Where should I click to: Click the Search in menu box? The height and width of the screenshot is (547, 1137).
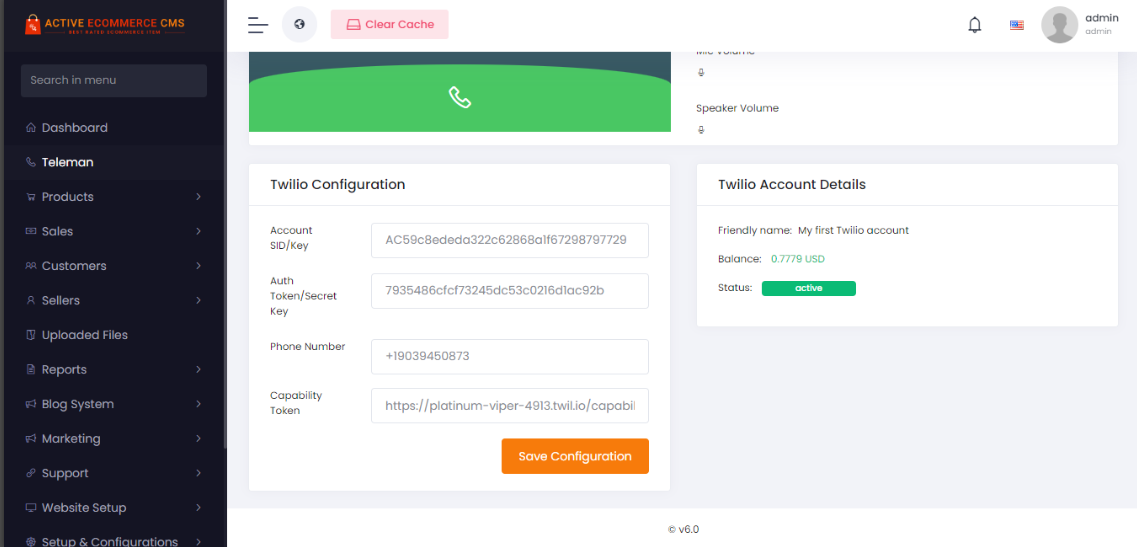tap(113, 80)
